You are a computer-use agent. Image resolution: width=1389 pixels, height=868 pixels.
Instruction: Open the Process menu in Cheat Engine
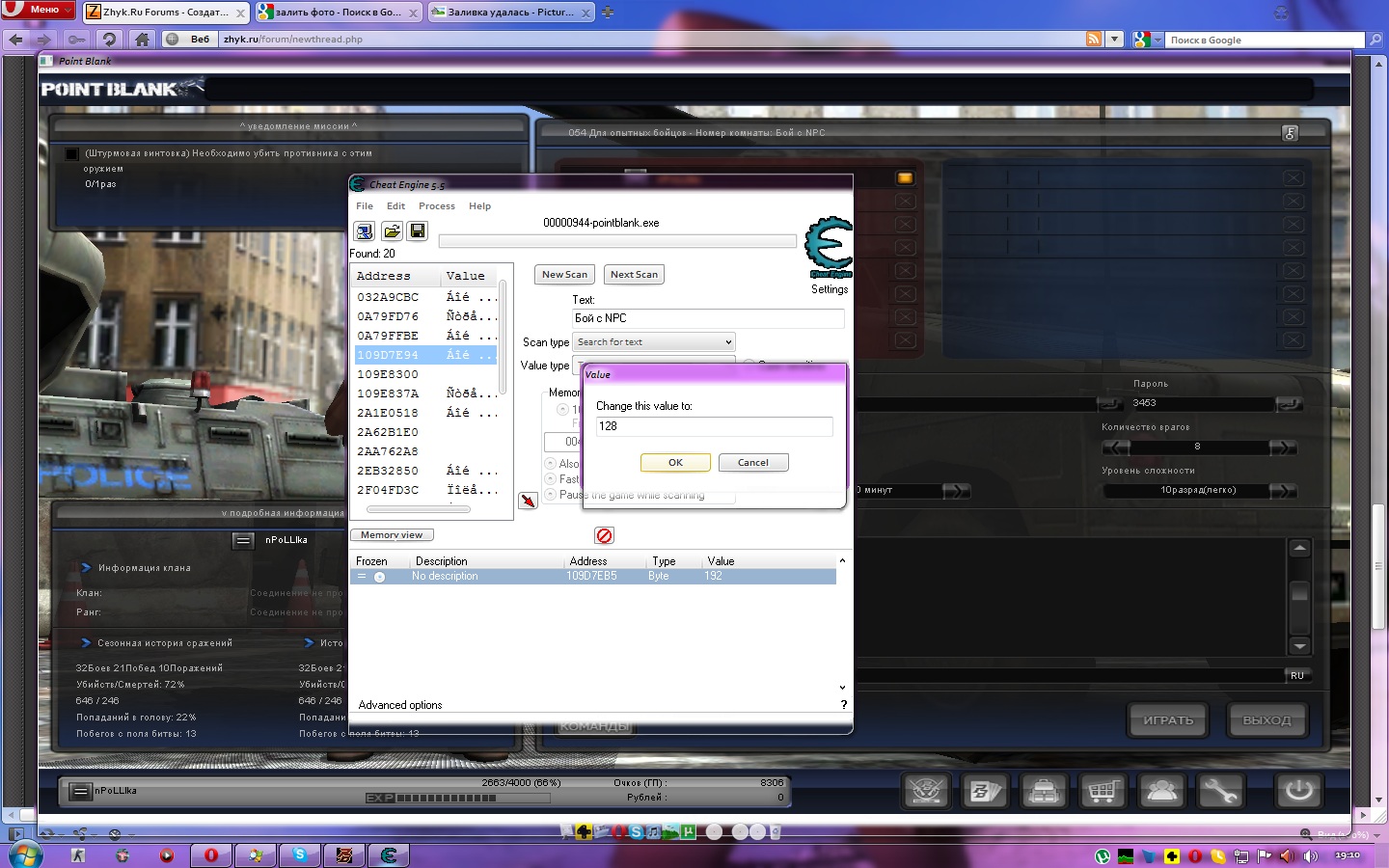tap(436, 206)
